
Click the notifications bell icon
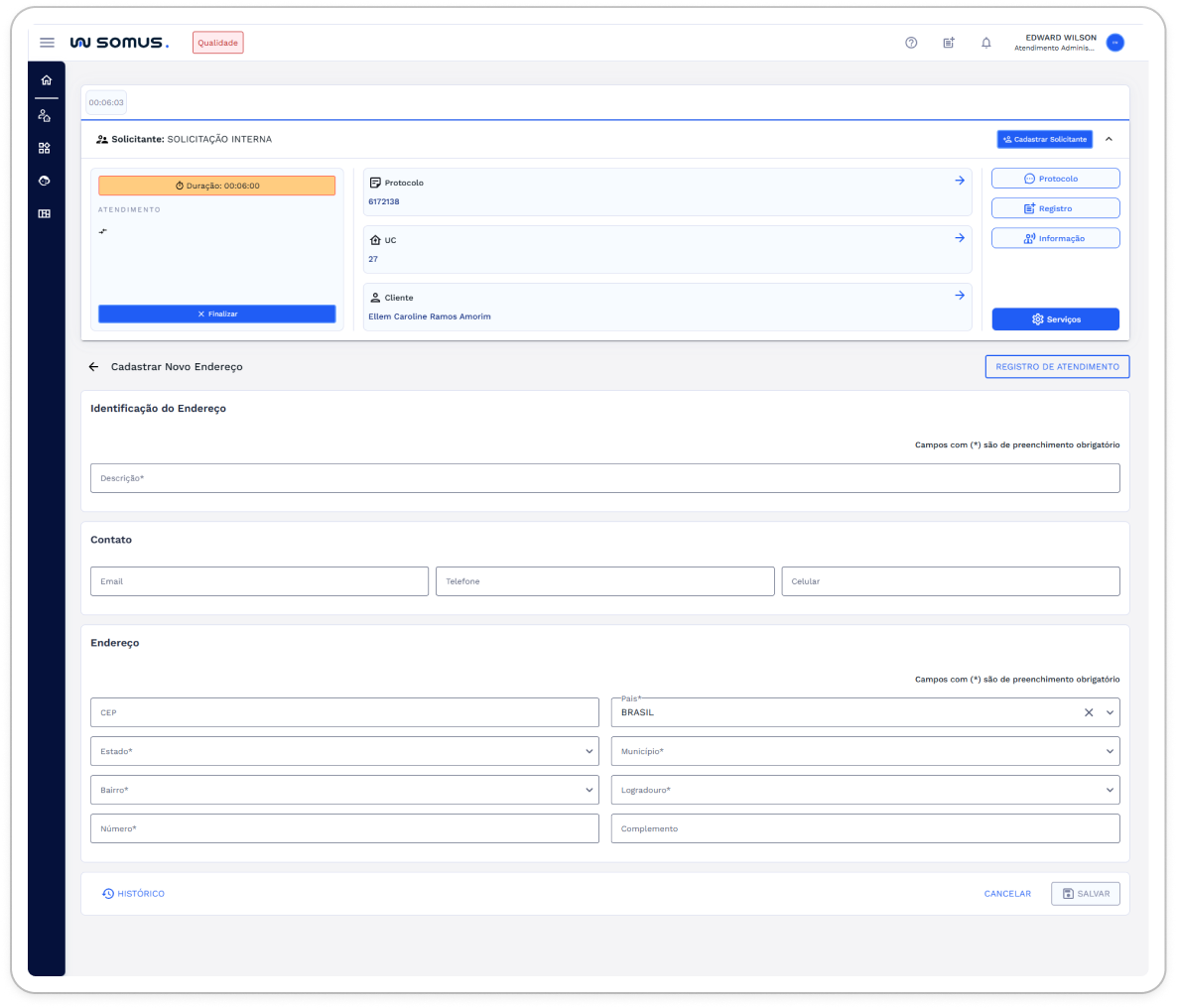coord(985,43)
